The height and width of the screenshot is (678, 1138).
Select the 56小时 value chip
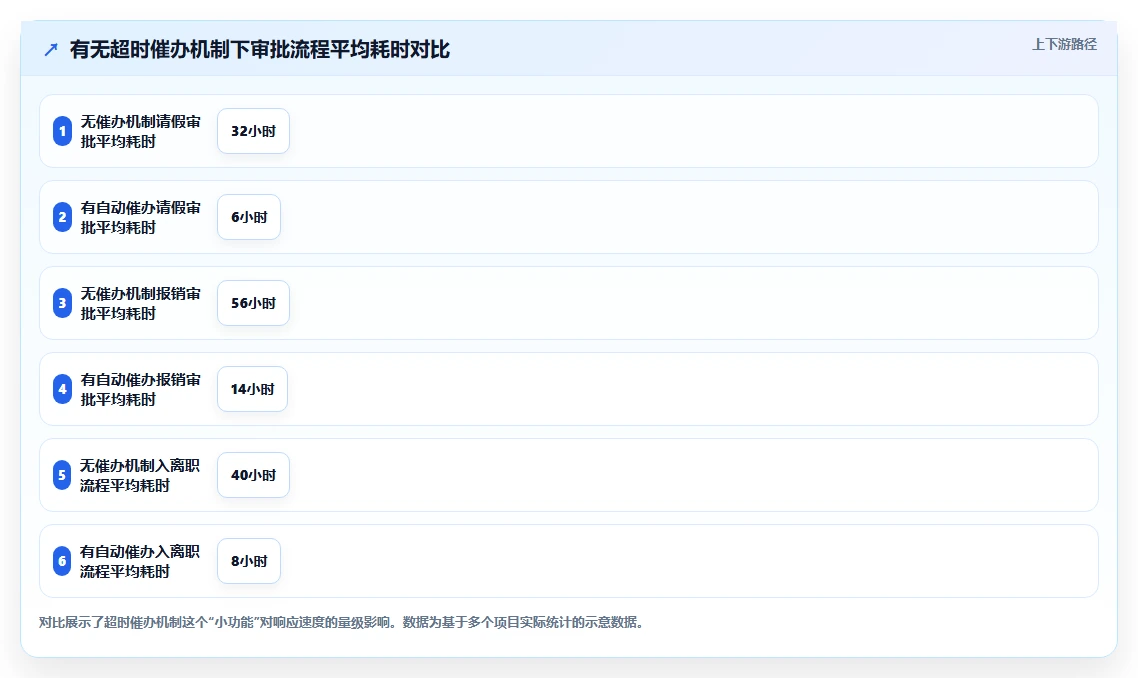(253, 303)
